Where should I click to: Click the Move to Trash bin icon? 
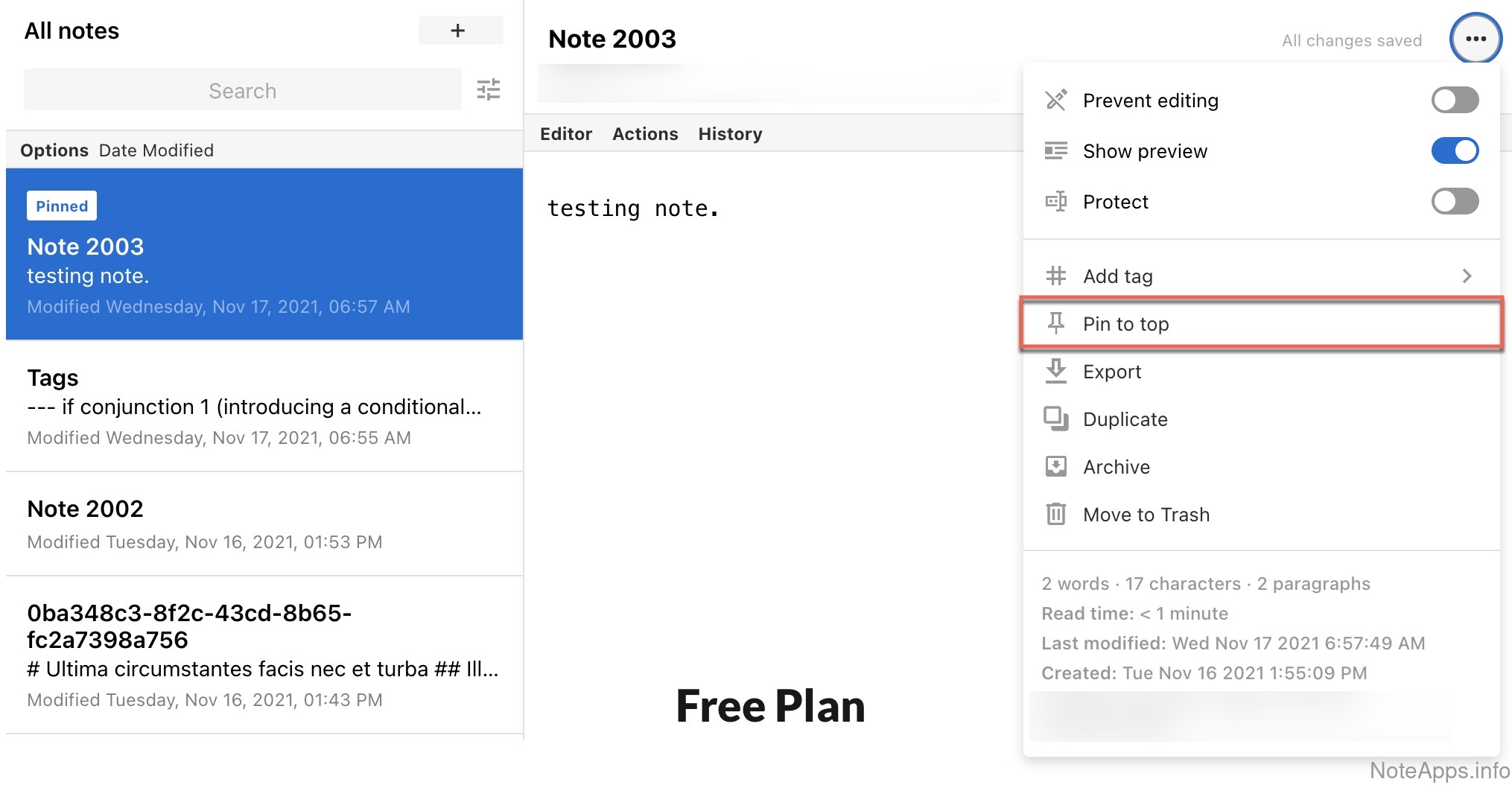[x=1055, y=514]
